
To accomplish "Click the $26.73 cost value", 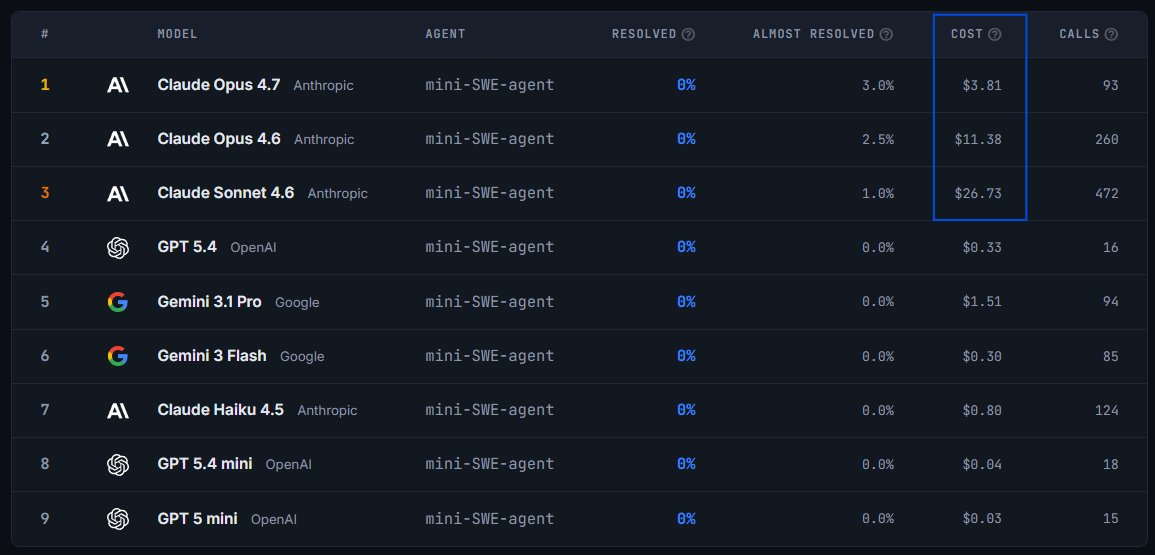I will coord(978,194).
